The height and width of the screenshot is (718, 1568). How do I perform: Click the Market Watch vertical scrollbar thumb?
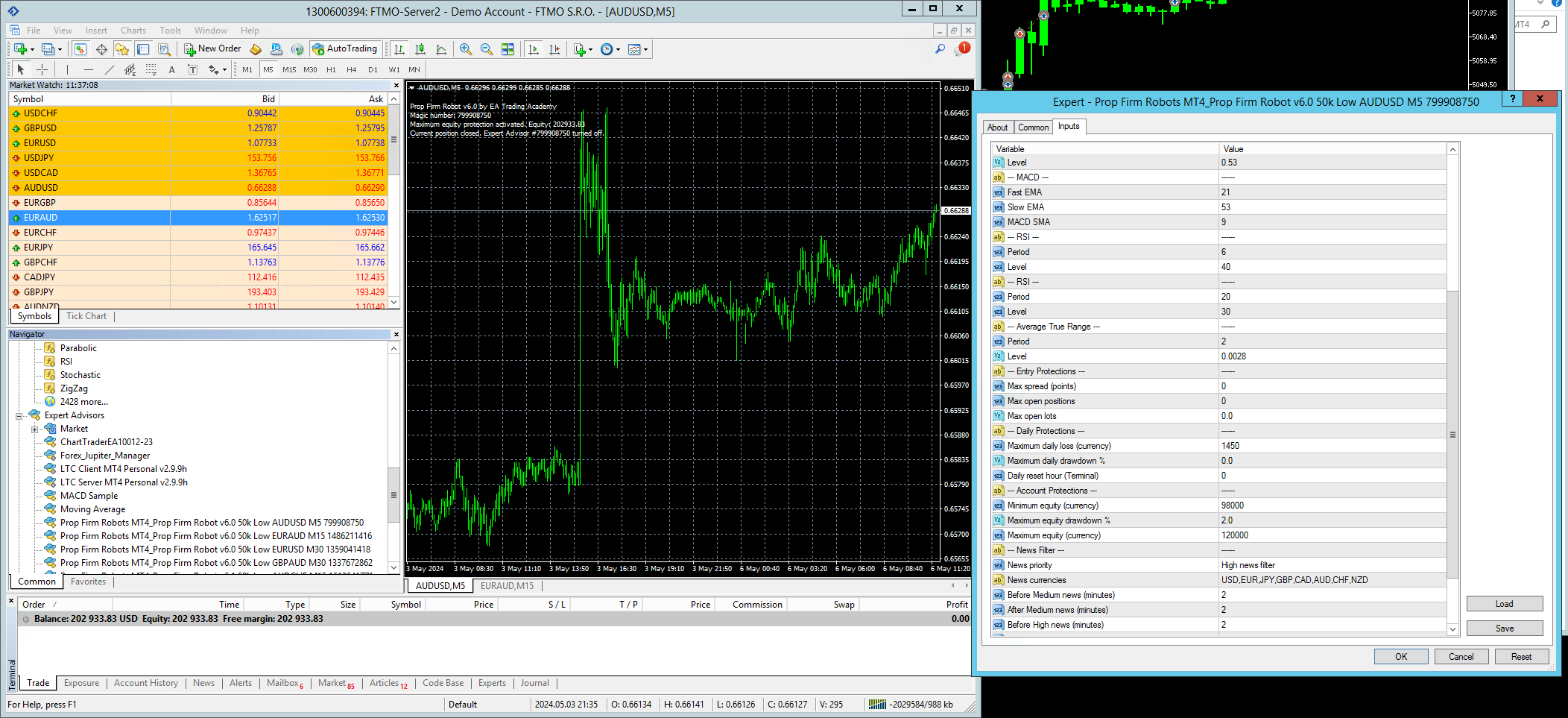click(x=393, y=139)
